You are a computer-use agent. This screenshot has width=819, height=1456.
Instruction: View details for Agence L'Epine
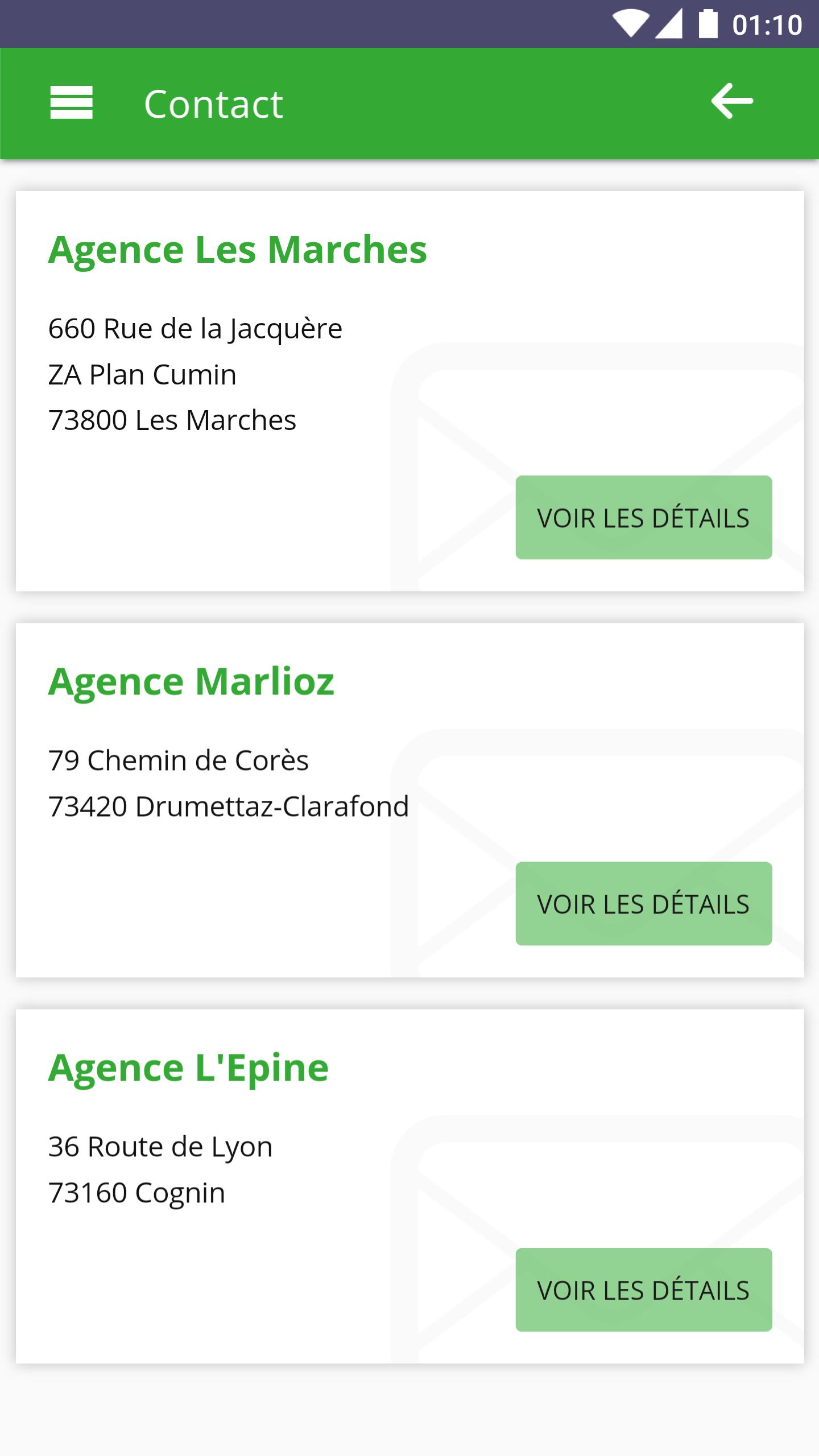coord(643,1290)
